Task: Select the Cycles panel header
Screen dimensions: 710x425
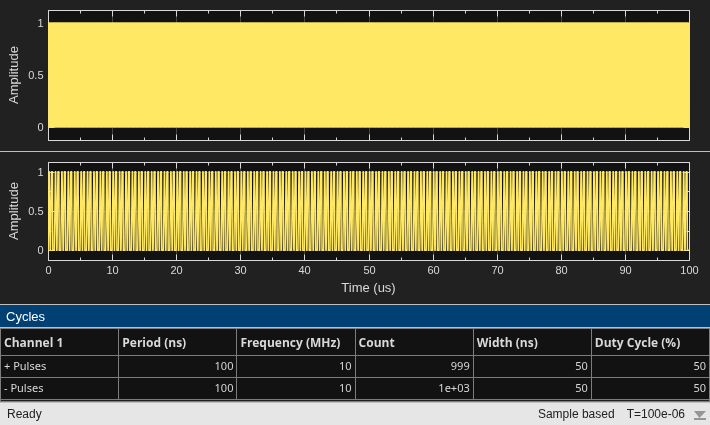Action: pos(355,316)
